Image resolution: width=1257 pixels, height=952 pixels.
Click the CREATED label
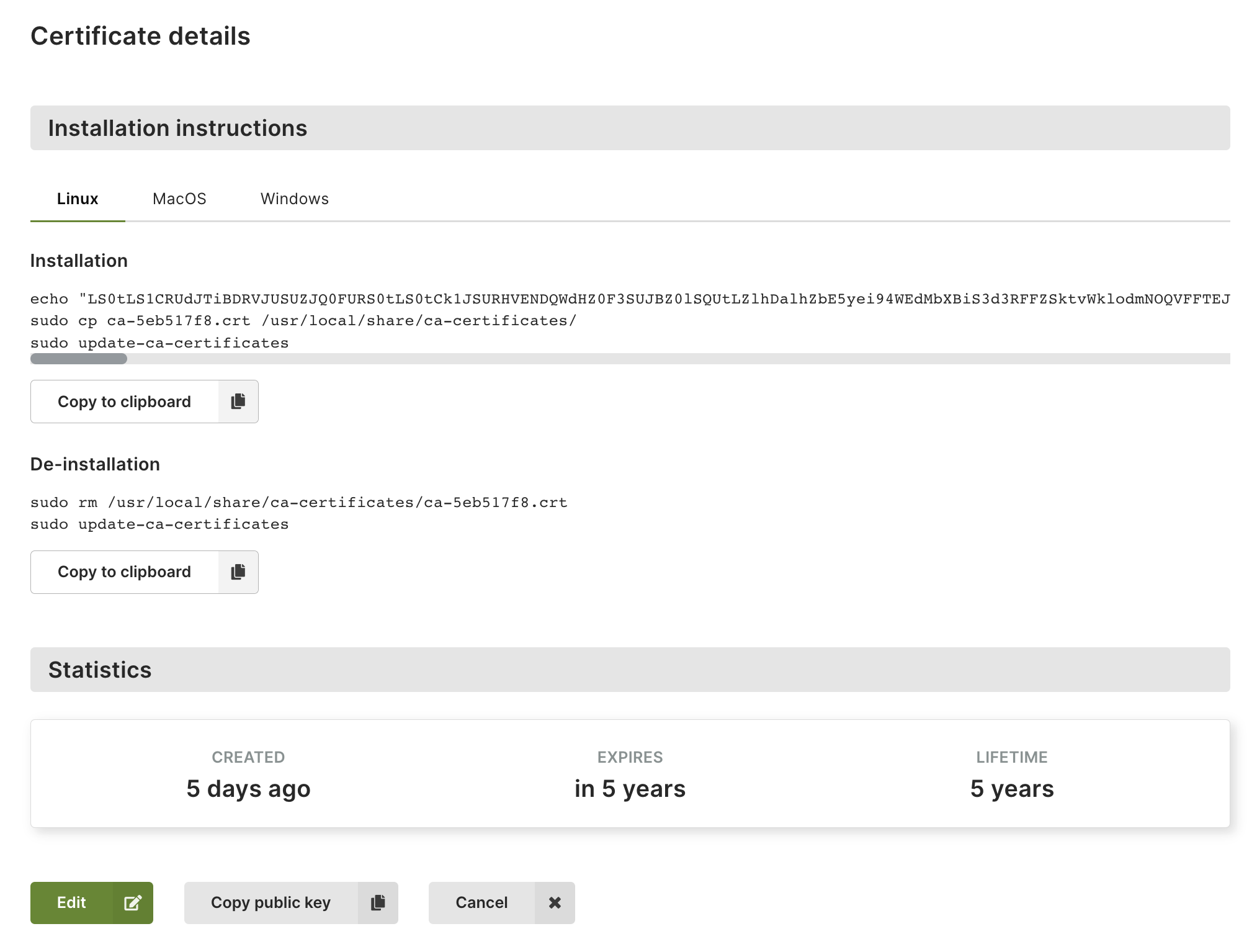[x=248, y=757]
